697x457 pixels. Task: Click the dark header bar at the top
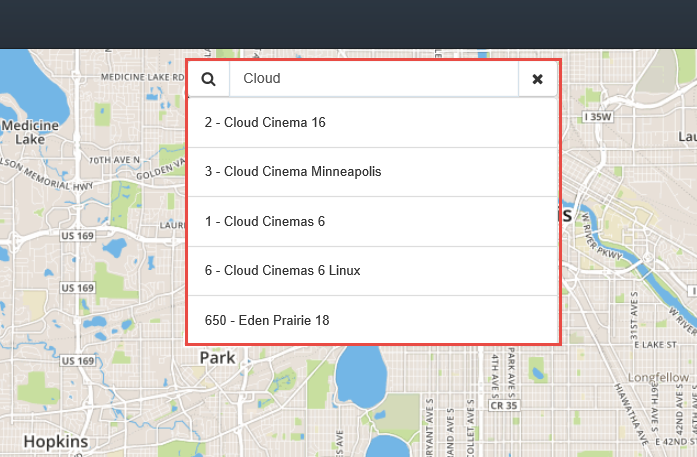point(348,24)
